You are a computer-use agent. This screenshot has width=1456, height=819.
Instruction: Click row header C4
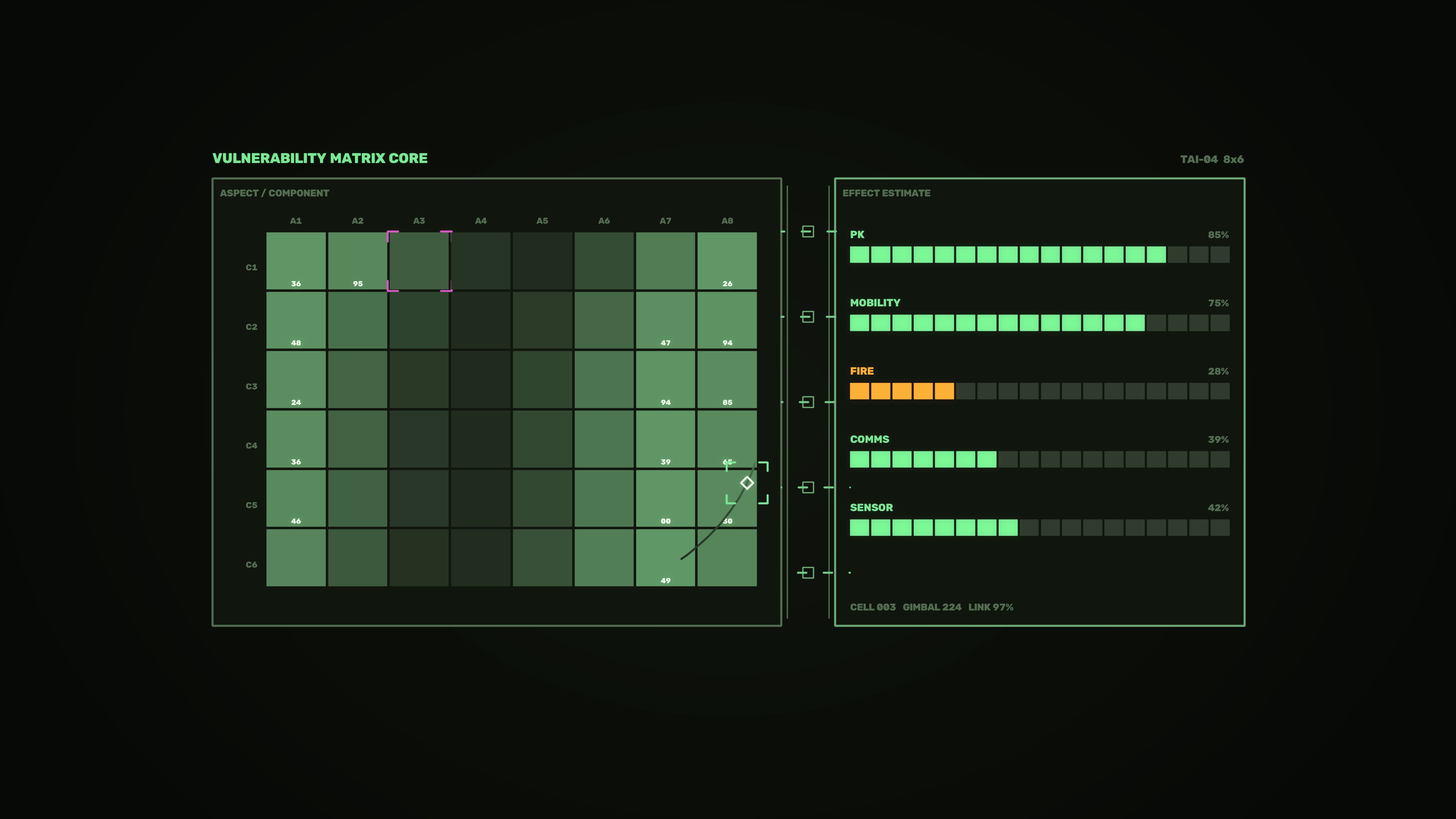251,446
